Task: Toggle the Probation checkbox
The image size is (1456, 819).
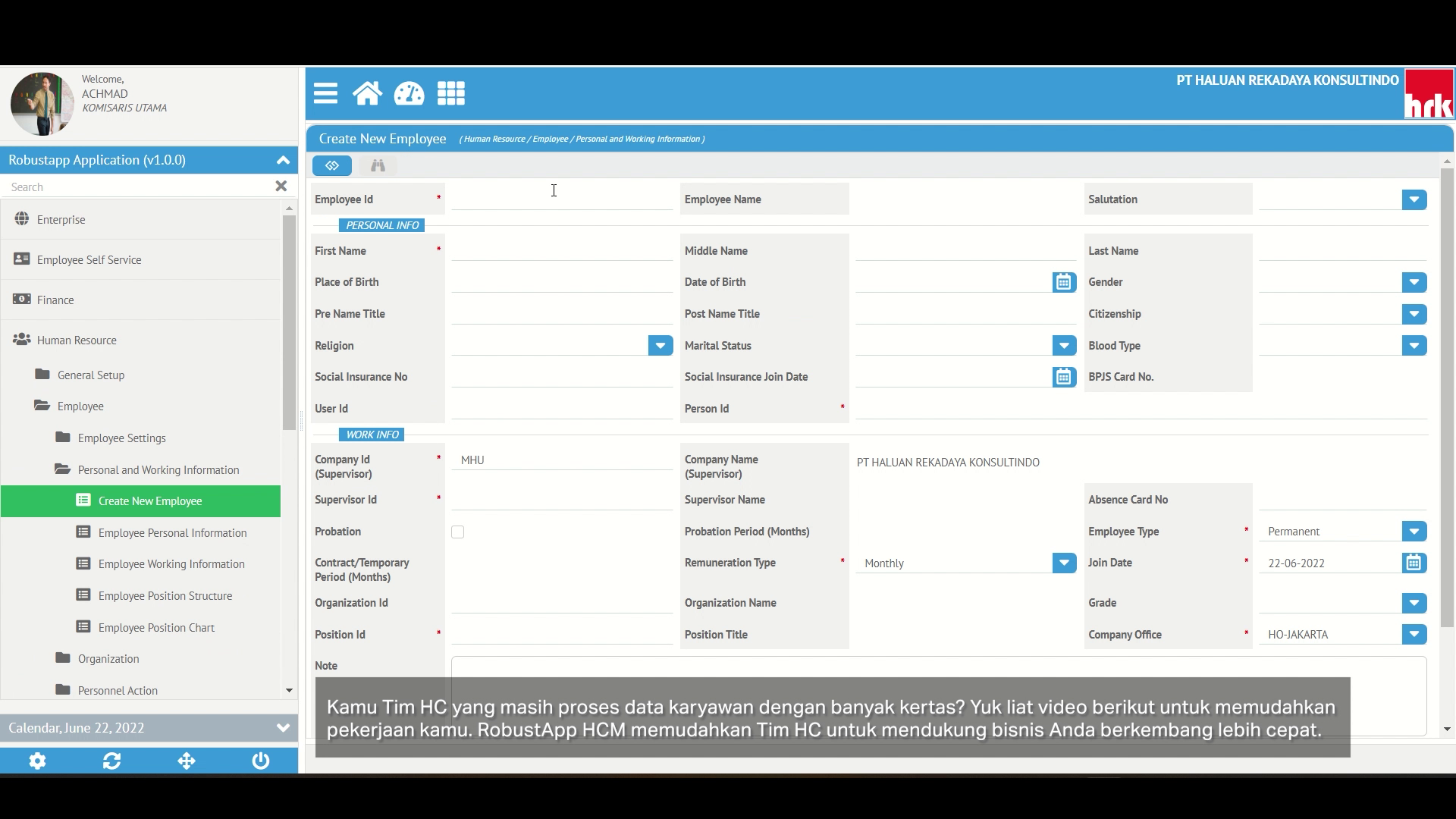Action: (x=457, y=531)
